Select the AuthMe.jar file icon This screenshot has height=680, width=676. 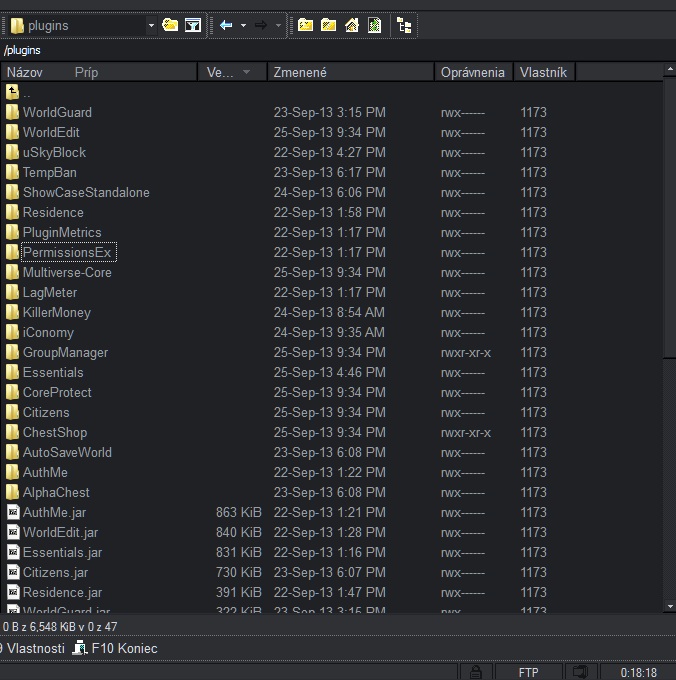click(x=13, y=512)
